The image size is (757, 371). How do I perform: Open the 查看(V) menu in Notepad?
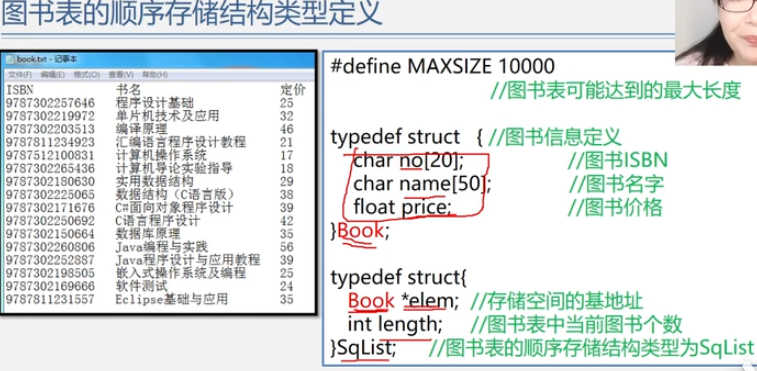coord(121,75)
